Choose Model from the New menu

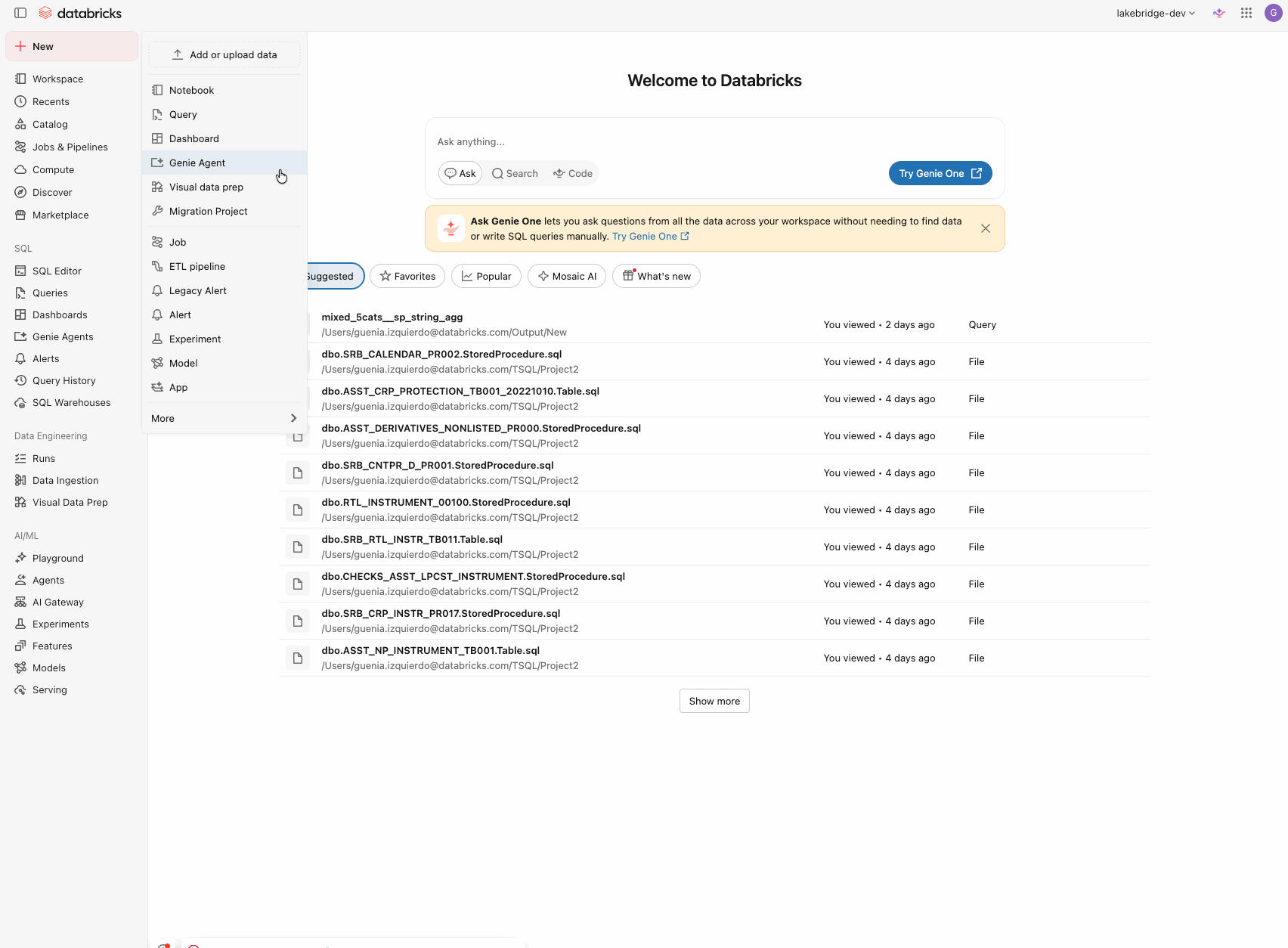coord(224,363)
